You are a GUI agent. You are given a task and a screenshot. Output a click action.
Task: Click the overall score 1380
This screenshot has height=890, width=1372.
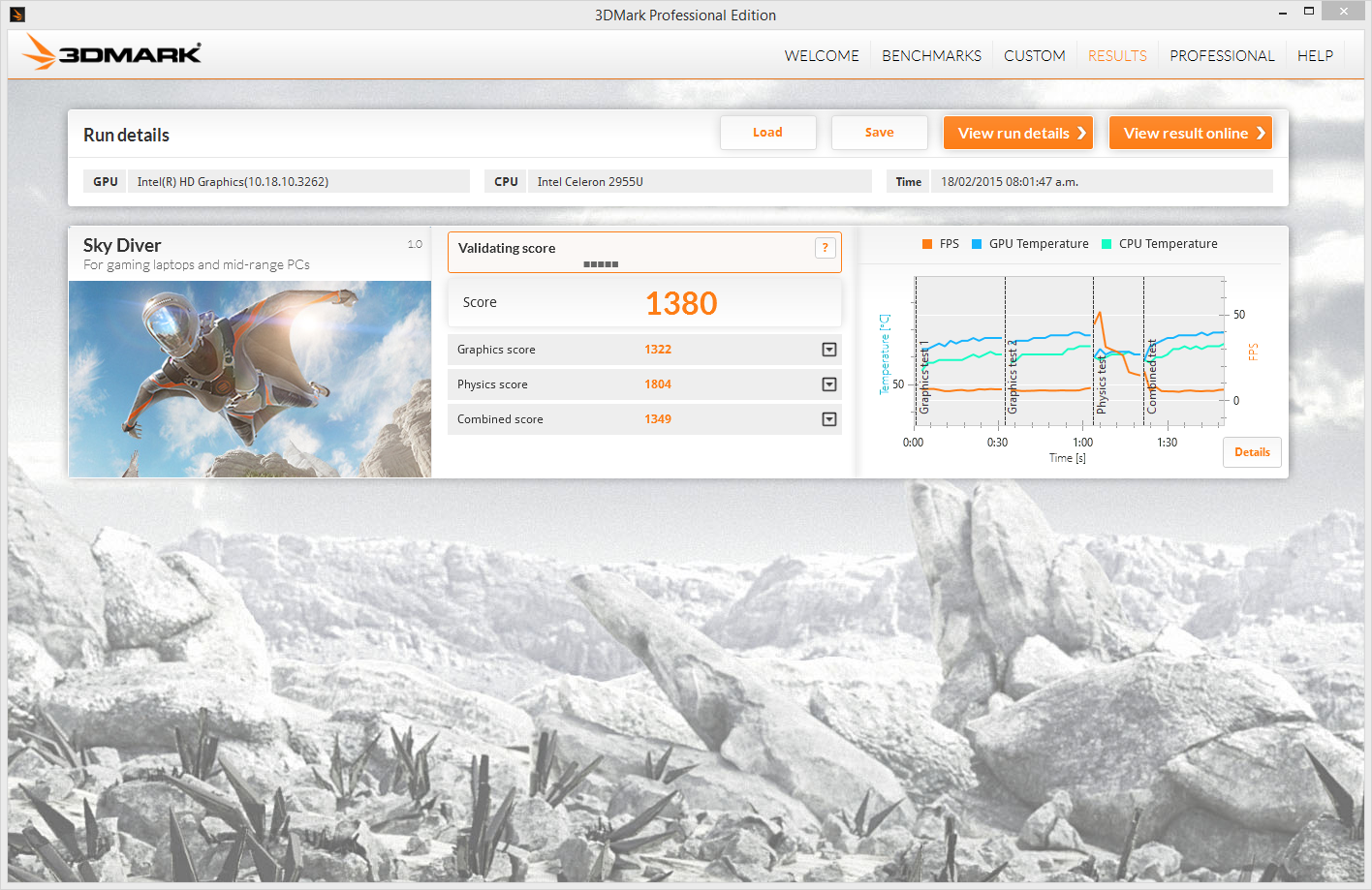(x=681, y=303)
